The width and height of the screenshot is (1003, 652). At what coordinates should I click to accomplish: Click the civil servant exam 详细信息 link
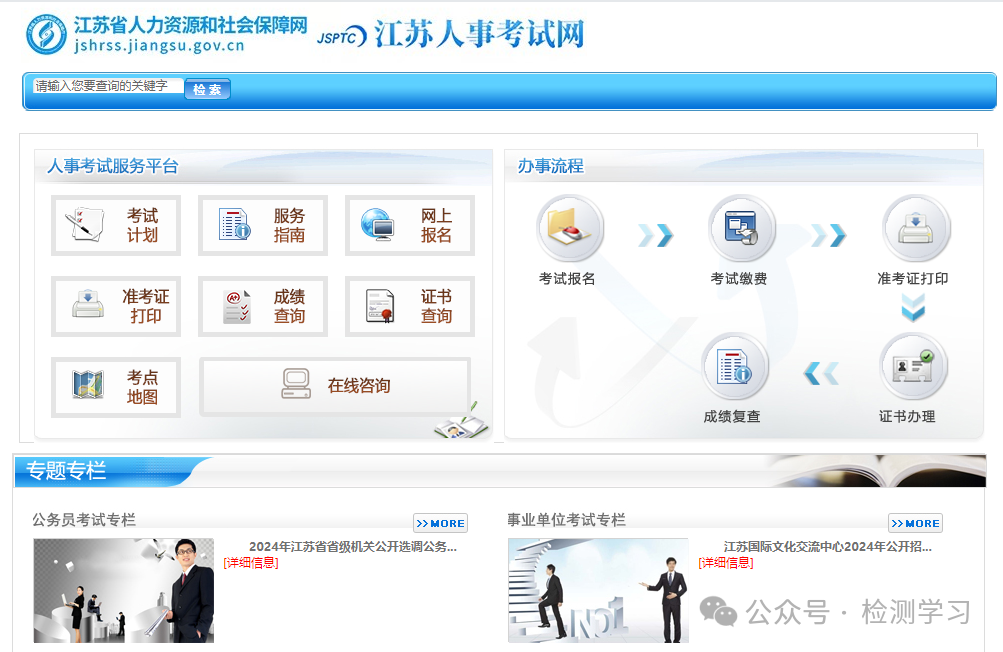coord(249,562)
